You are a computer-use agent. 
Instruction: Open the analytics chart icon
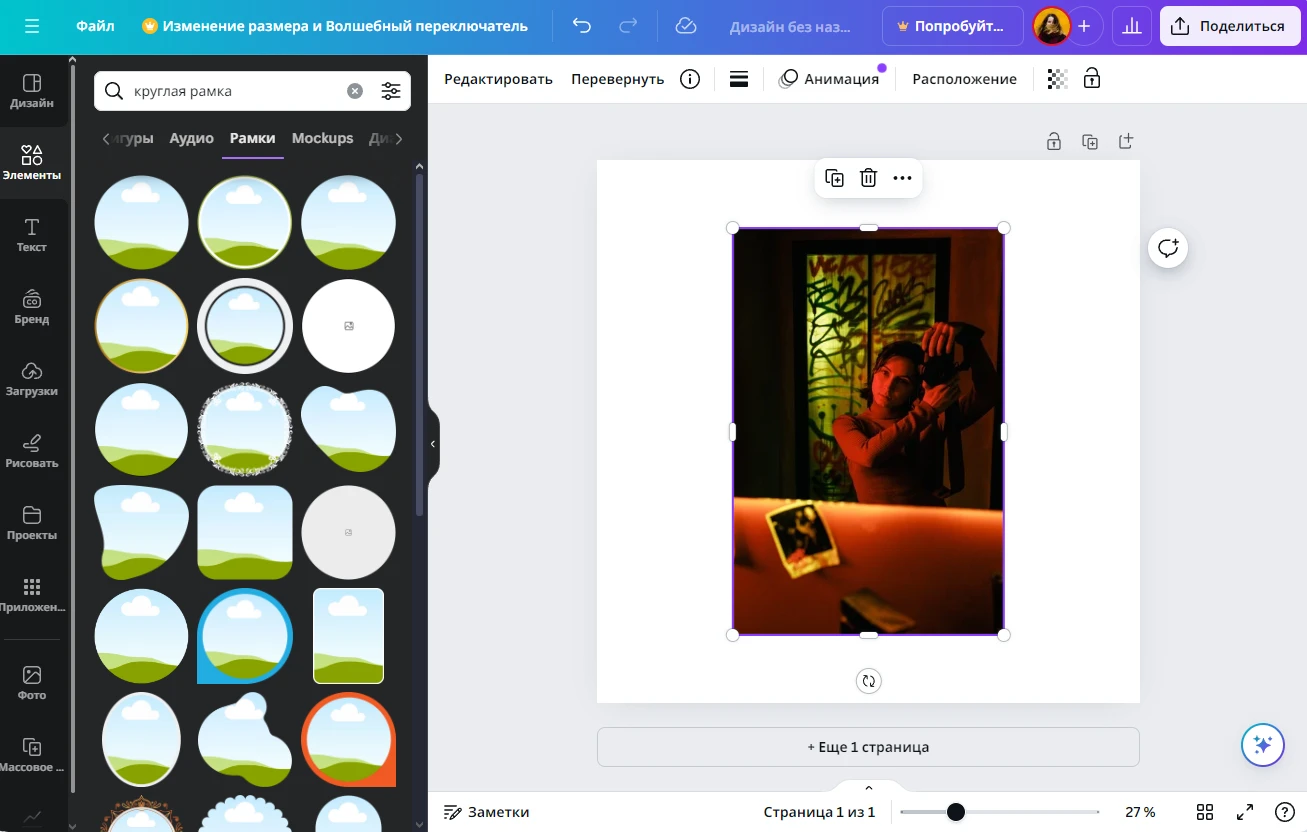(x=1132, y=26)
